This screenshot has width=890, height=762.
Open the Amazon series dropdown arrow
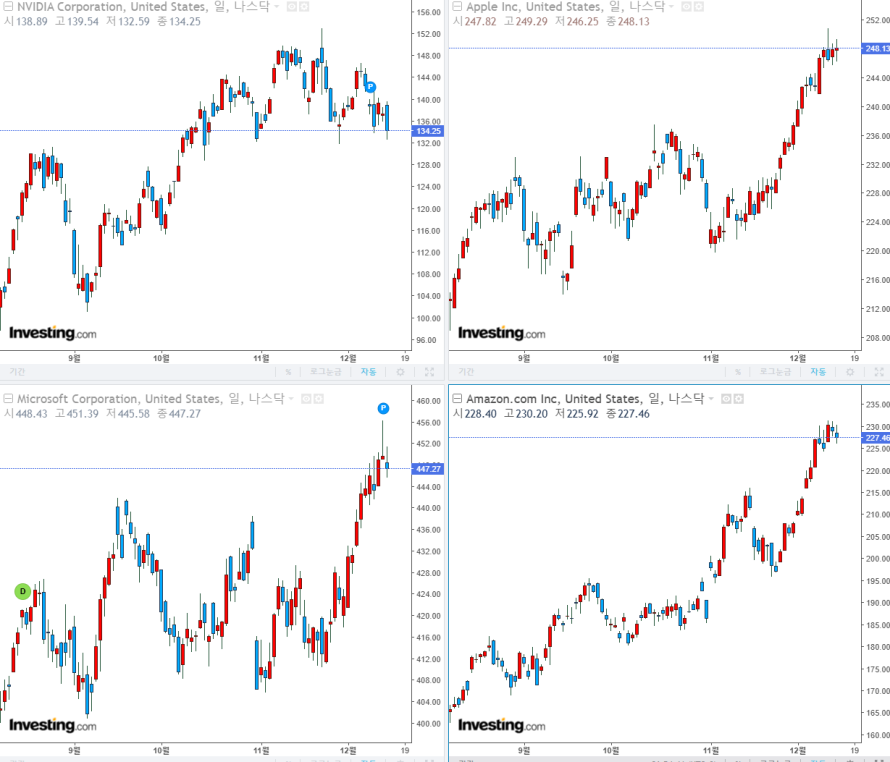711,399
